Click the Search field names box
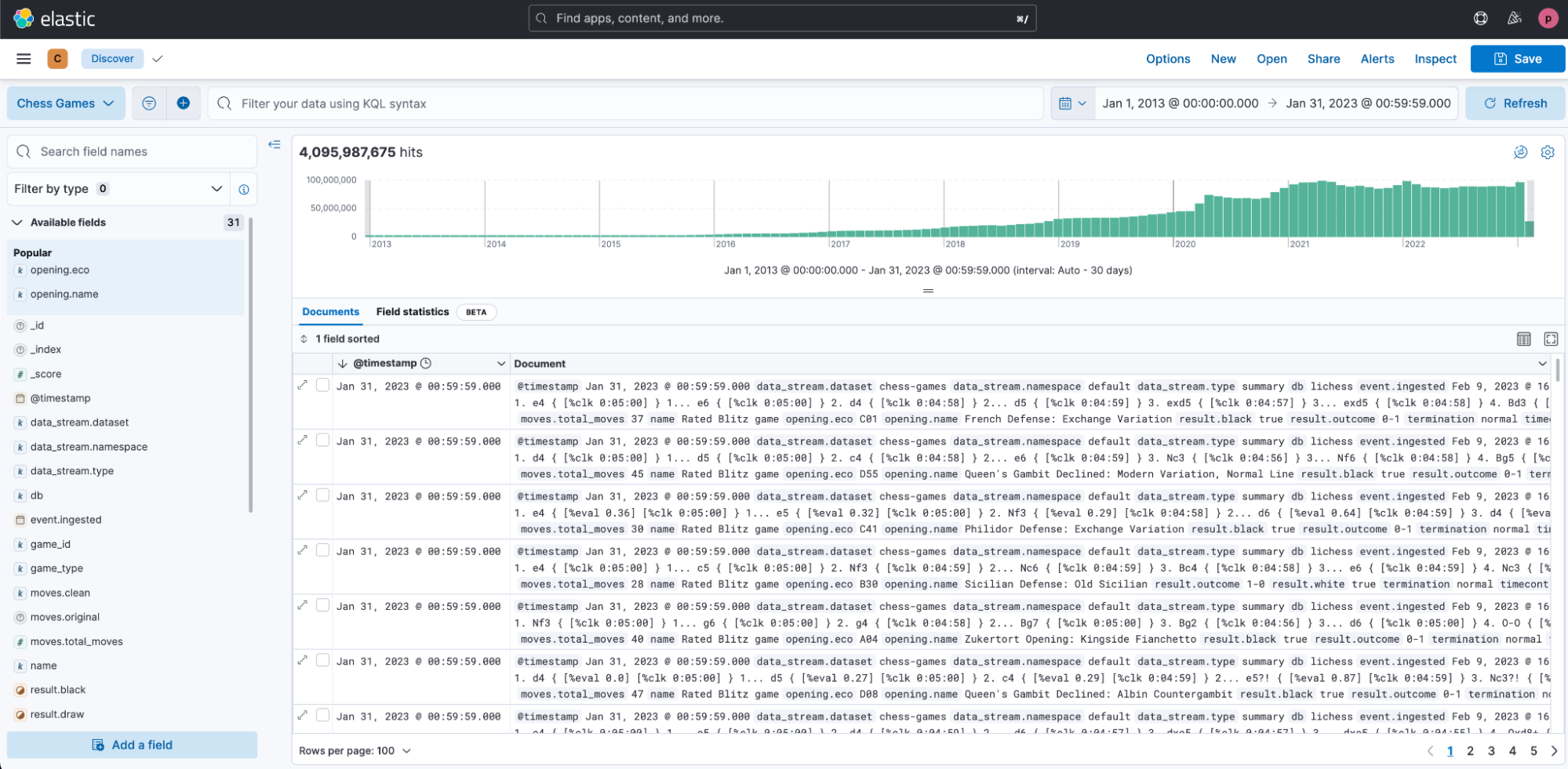The width and height of the screenshot is (1568, 769). tap(132, 151)
